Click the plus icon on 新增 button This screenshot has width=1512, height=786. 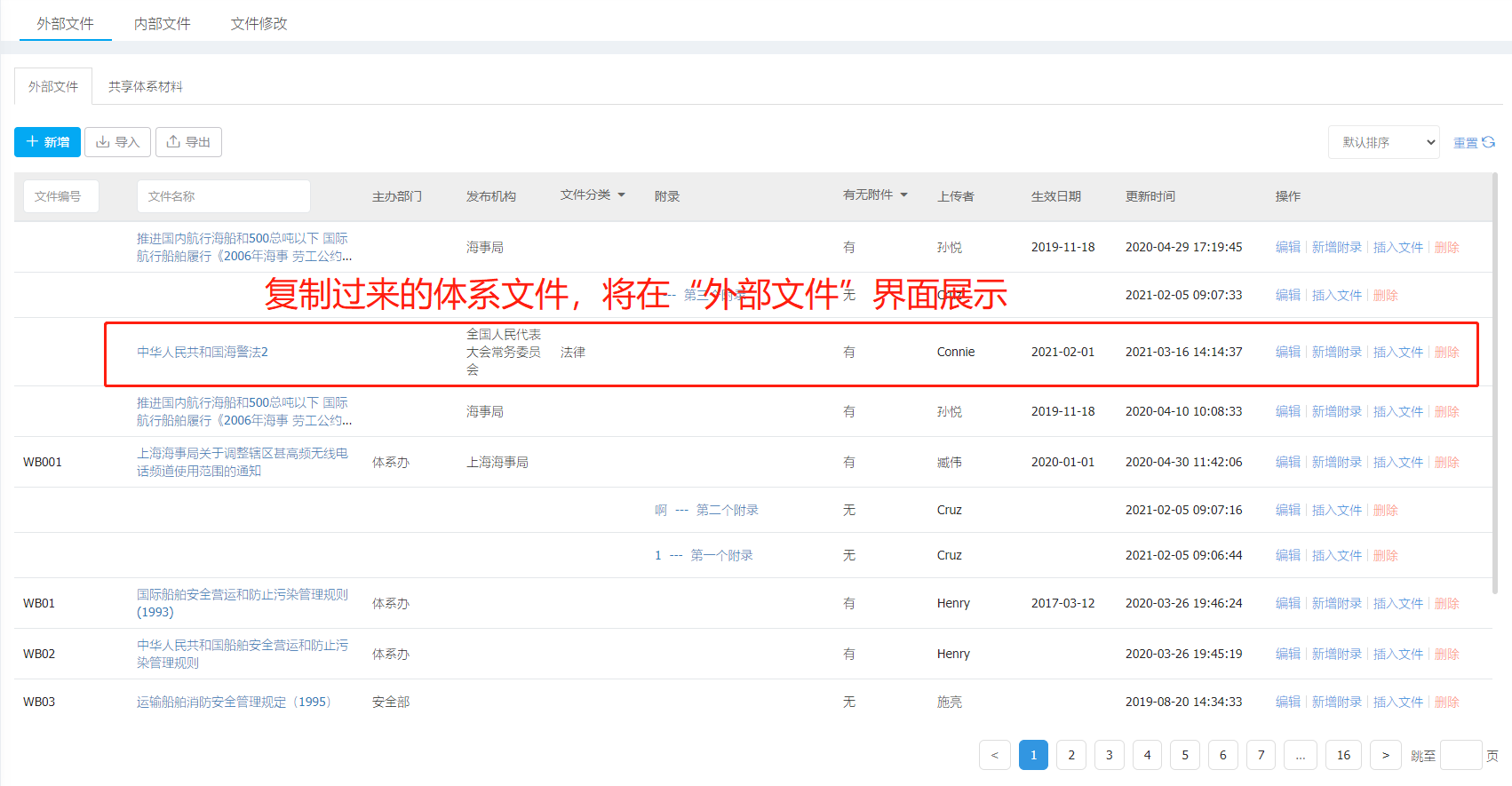32,142
